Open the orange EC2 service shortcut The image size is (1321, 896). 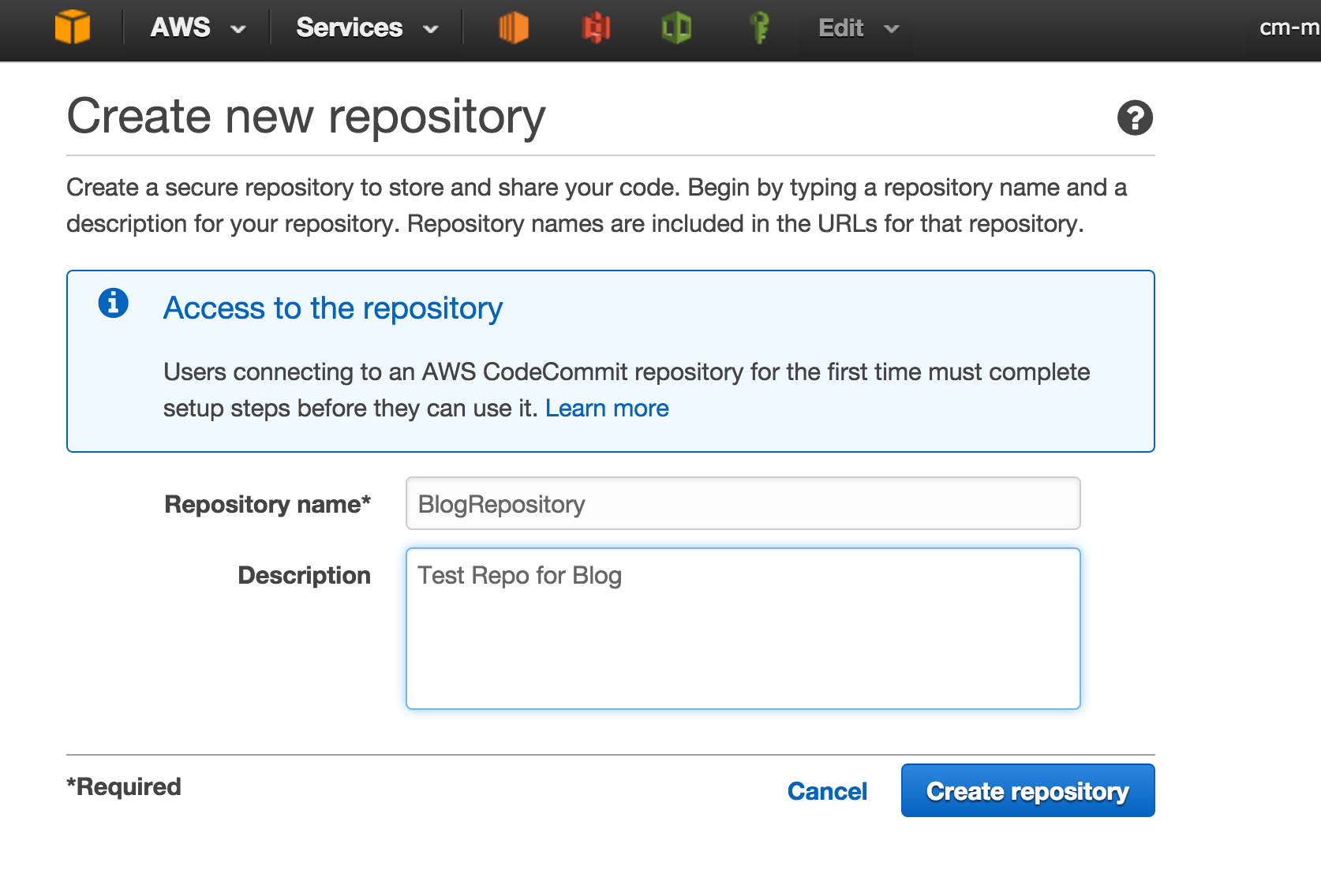513,28
